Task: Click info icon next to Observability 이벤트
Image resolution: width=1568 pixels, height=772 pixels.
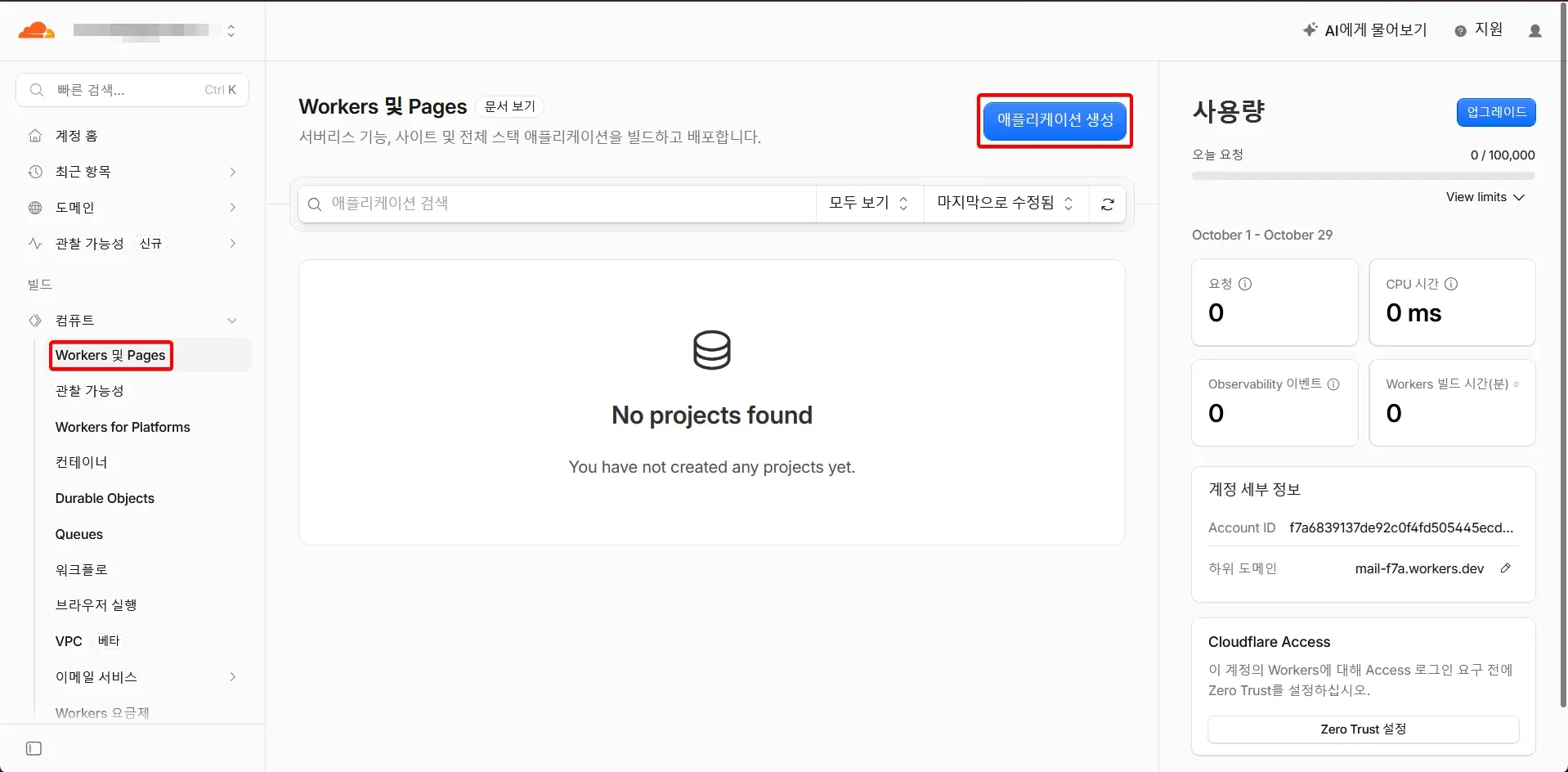Action: click(1333, 384)
